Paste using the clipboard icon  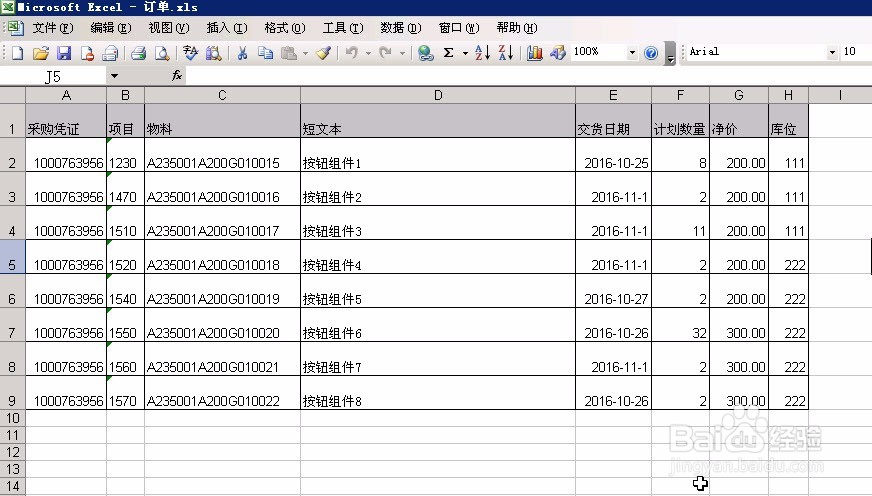pos(289,53)
